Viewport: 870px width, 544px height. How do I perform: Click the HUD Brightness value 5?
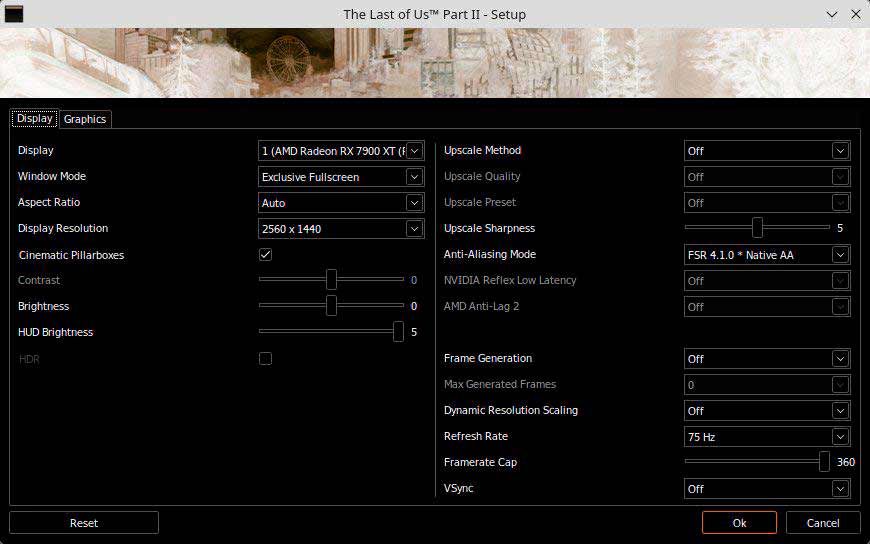click(414, 332)
